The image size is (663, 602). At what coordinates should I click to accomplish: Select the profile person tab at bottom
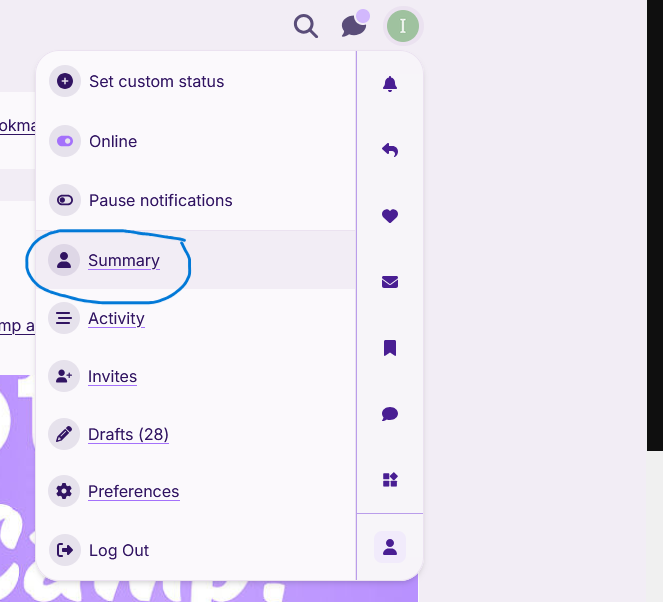point(390,547)
